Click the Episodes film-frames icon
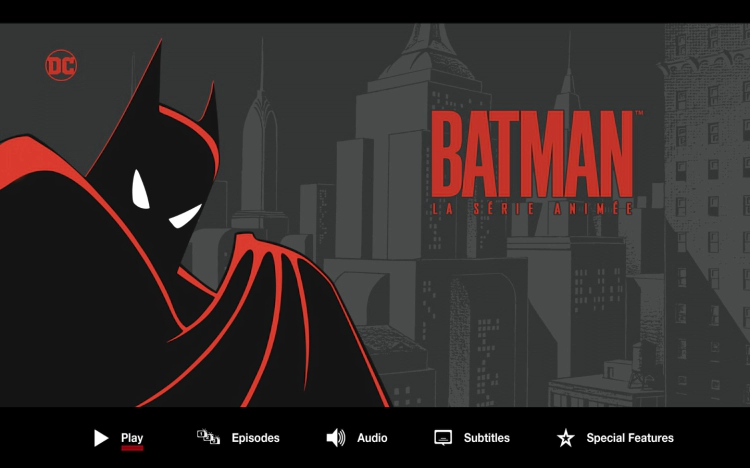 (x=209, y=437)
